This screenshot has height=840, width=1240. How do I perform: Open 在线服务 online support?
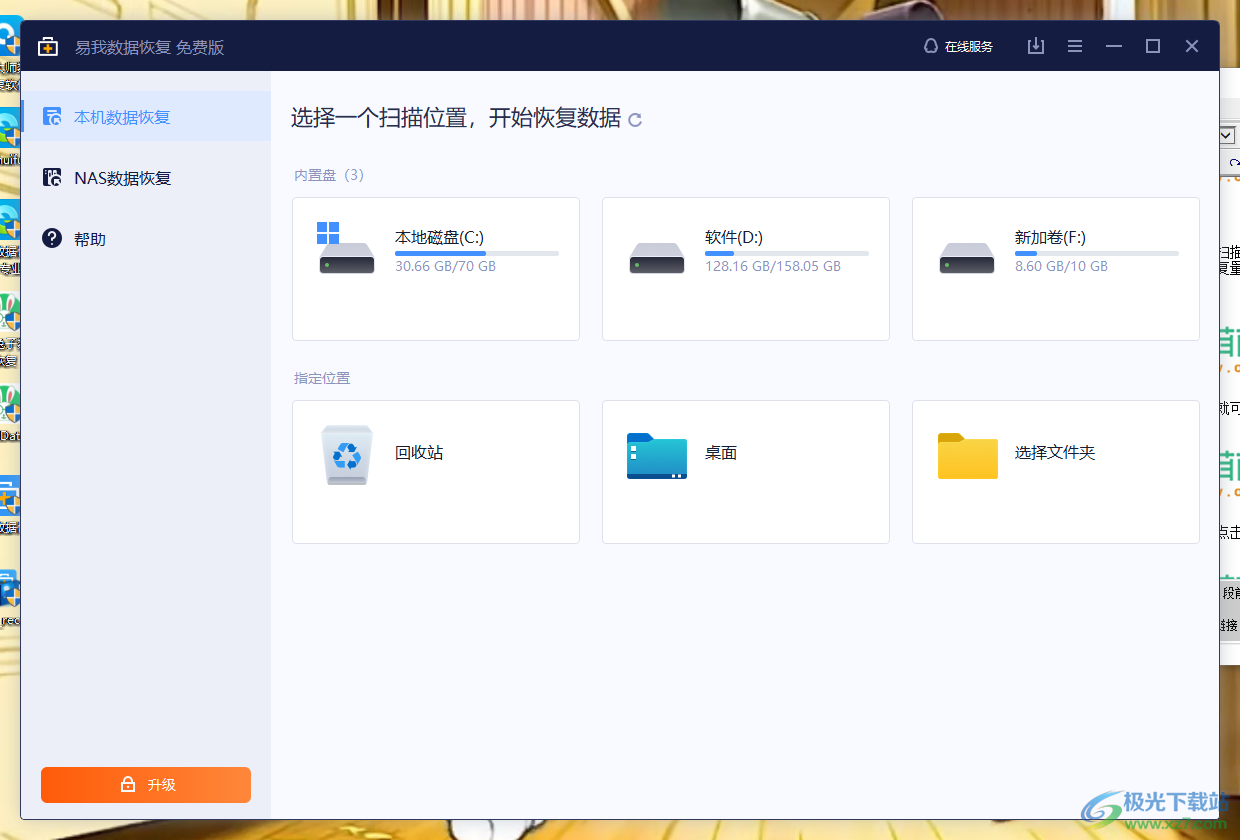958,46
